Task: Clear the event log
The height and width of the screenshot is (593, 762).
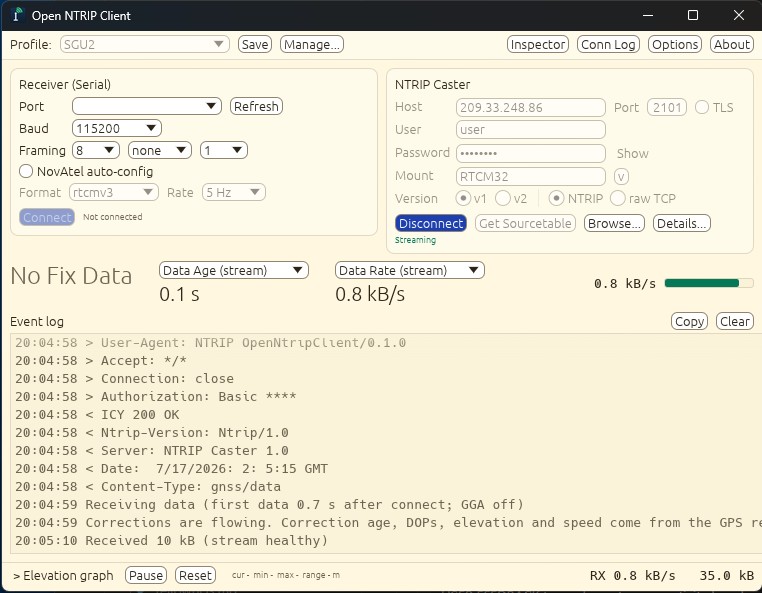Action: 735,321
